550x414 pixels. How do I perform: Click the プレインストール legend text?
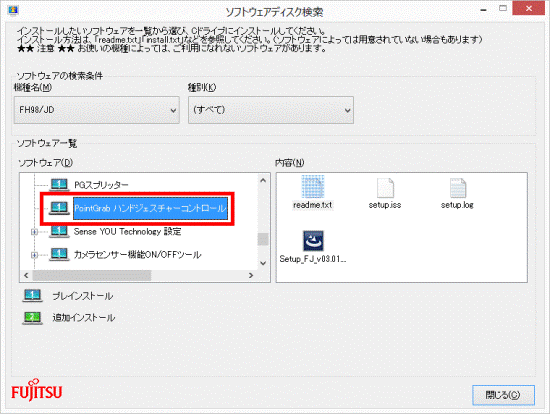[83, 296]
